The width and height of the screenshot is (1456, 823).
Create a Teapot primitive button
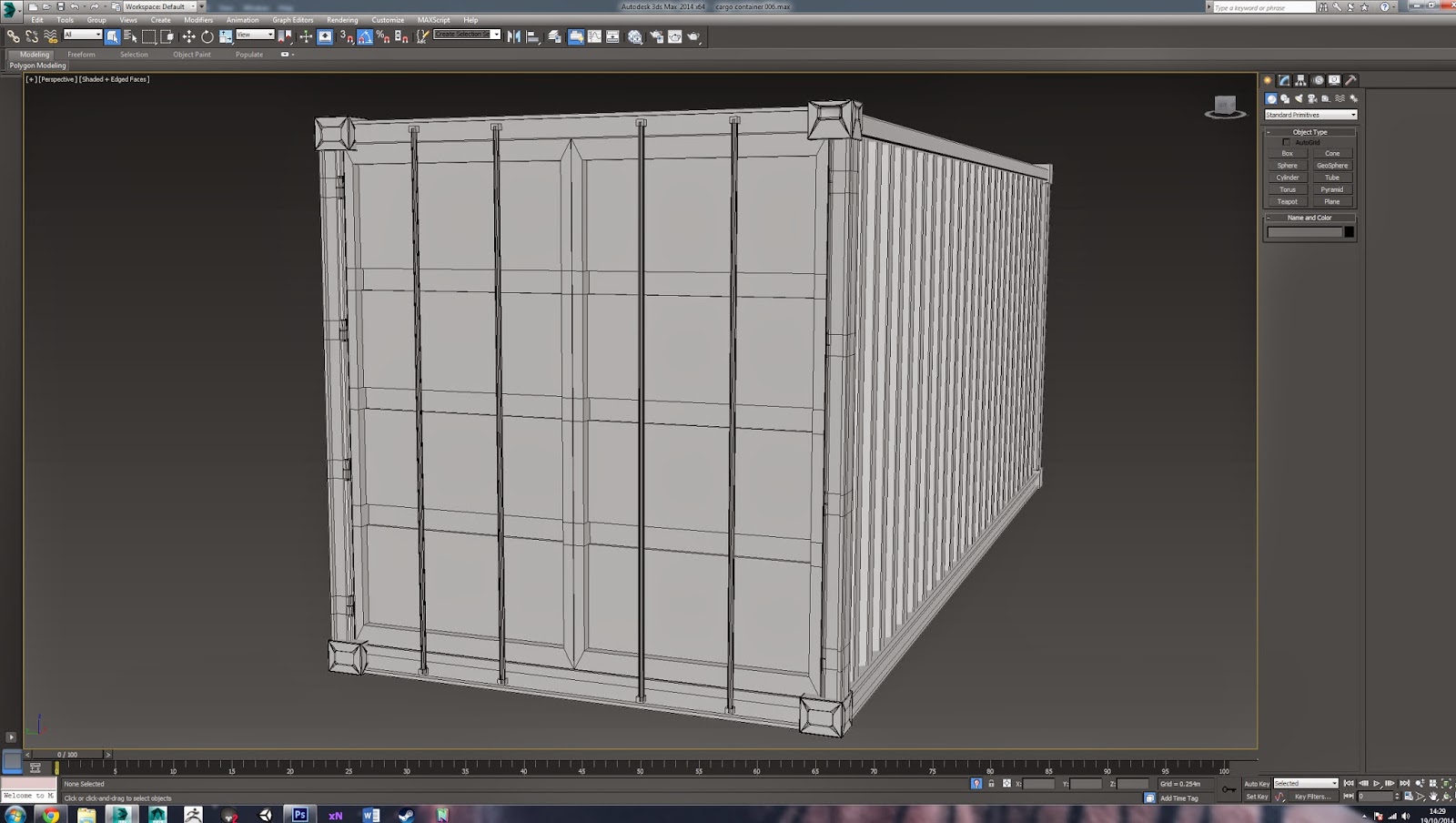[1287, 201]
